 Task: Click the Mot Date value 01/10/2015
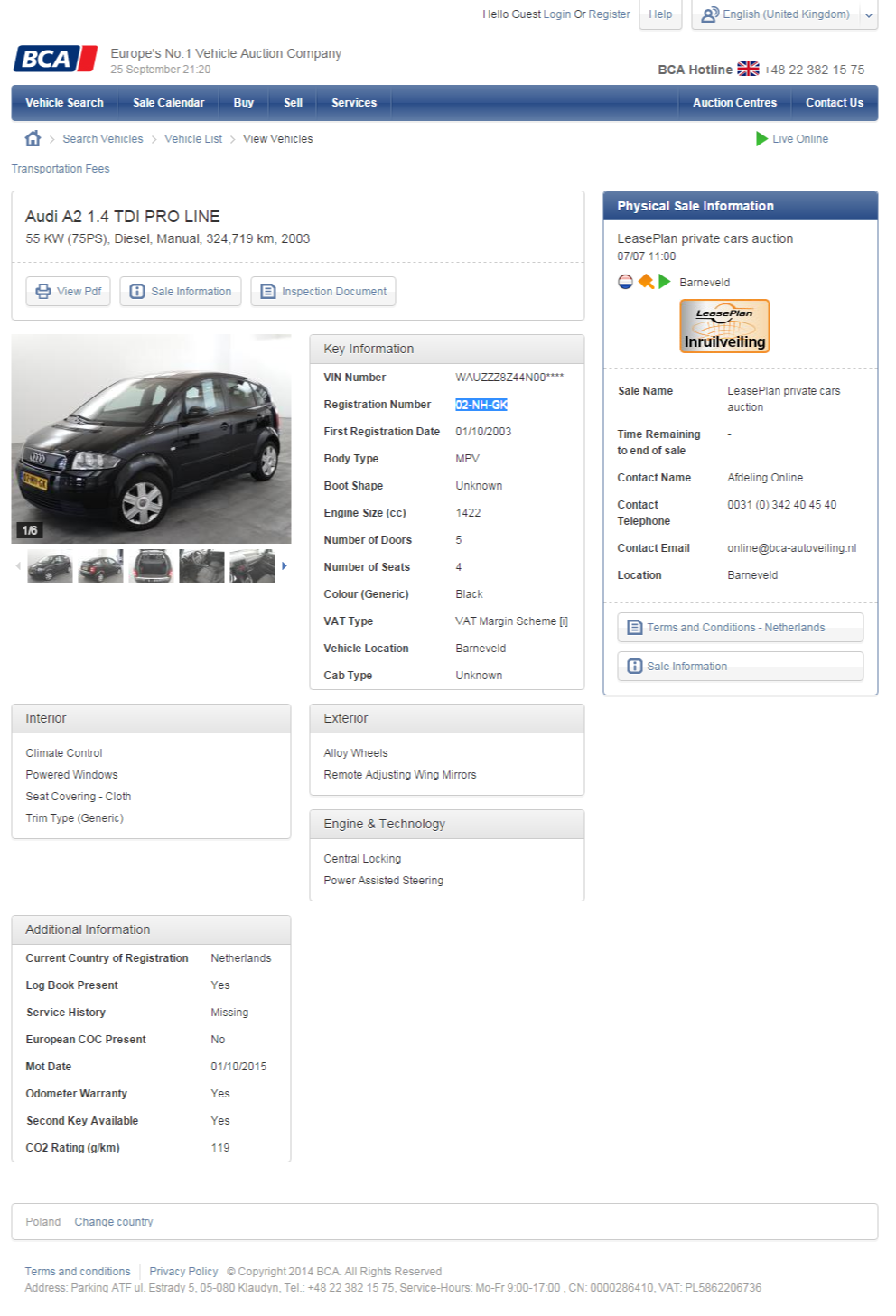[x=238, y=1067]
